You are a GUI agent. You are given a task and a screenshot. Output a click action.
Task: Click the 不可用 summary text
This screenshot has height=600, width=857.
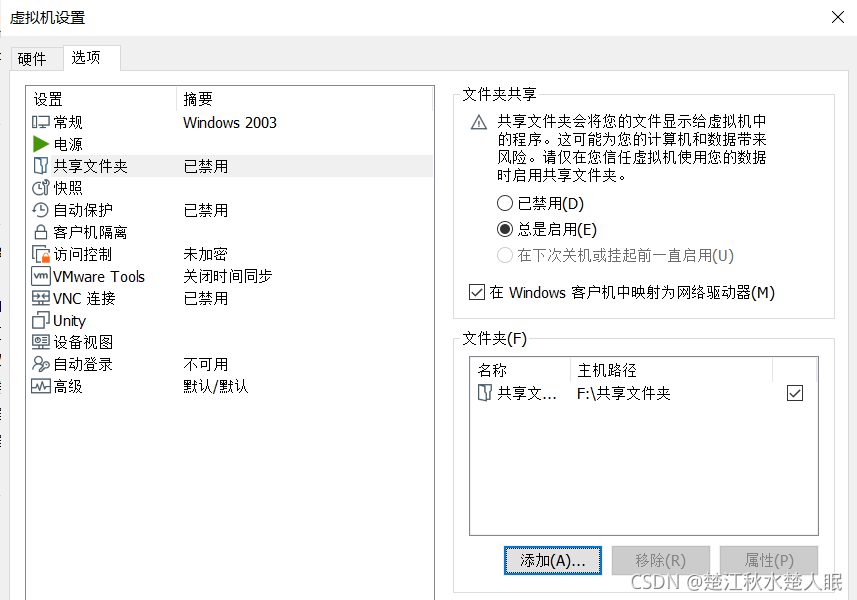(206, 364)
